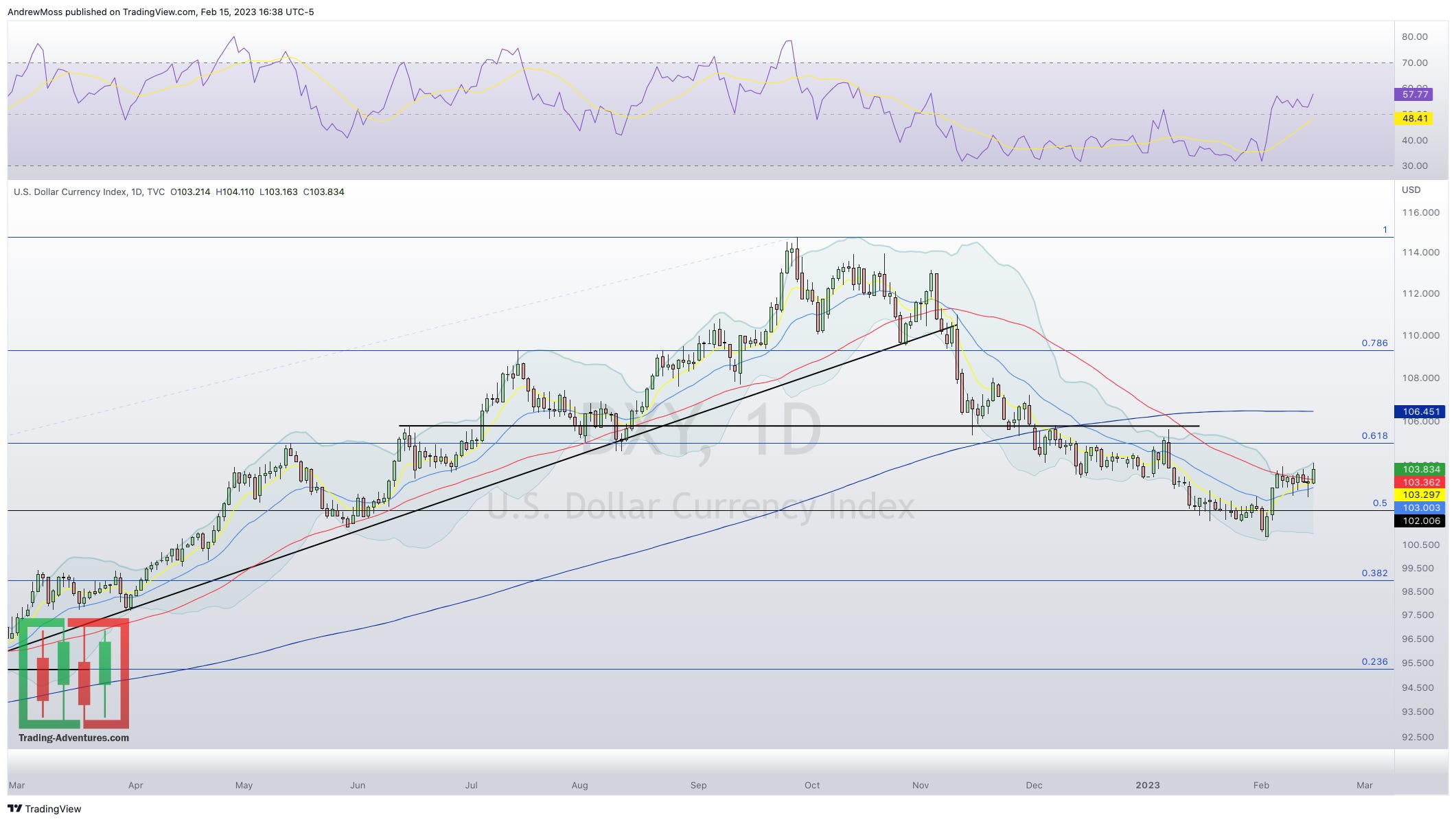Screen dimensions: 1456x822
Task: Click the dark blue 106.451 price tag
Action: [x=1420, y=412]
